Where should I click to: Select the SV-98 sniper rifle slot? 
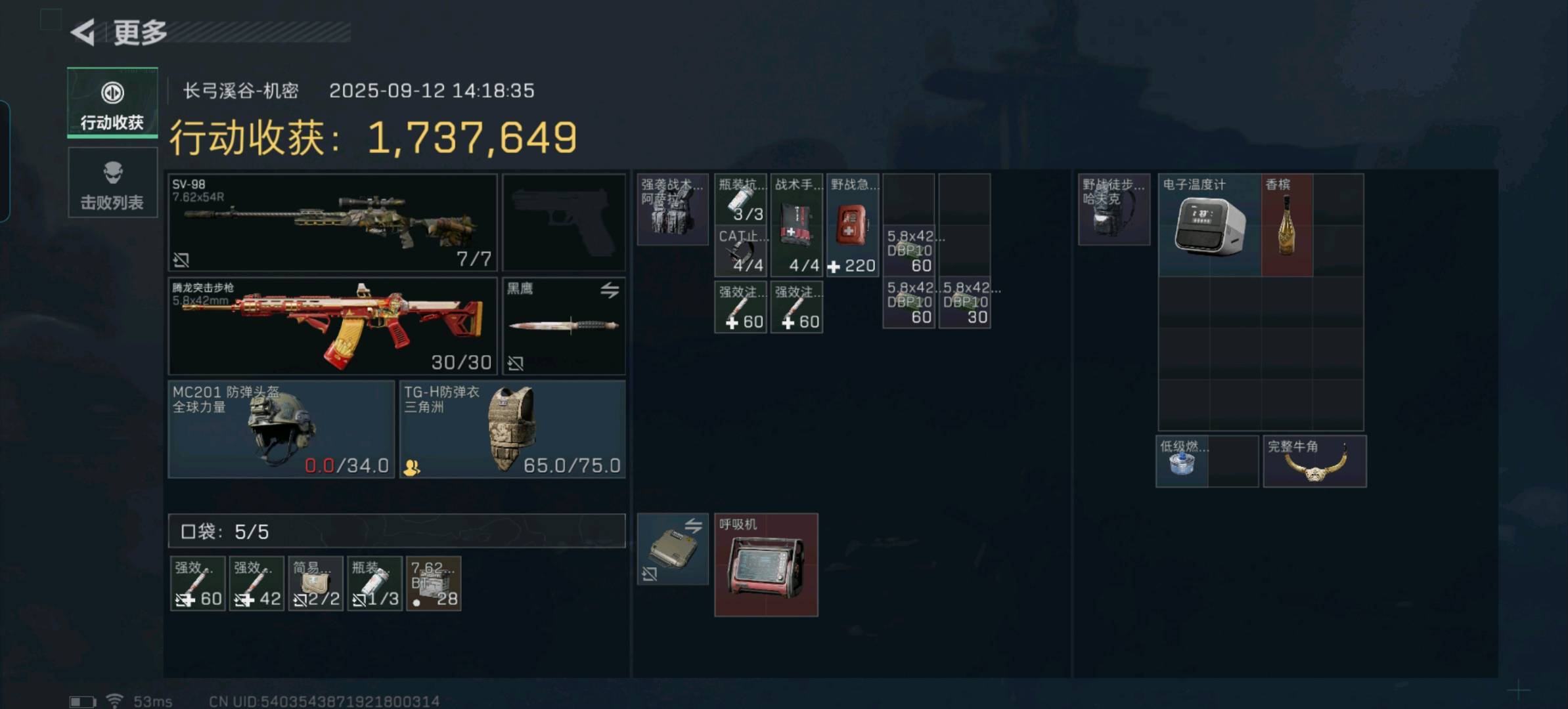coord(332,223)
